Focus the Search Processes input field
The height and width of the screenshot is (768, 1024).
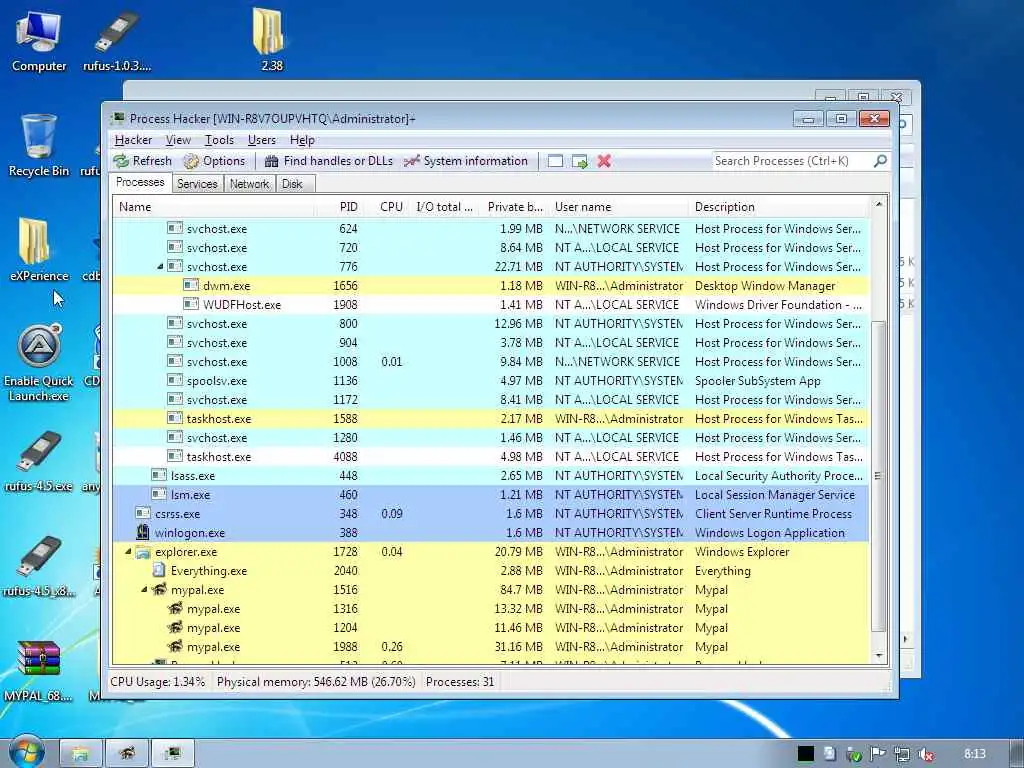coord(793,161)
